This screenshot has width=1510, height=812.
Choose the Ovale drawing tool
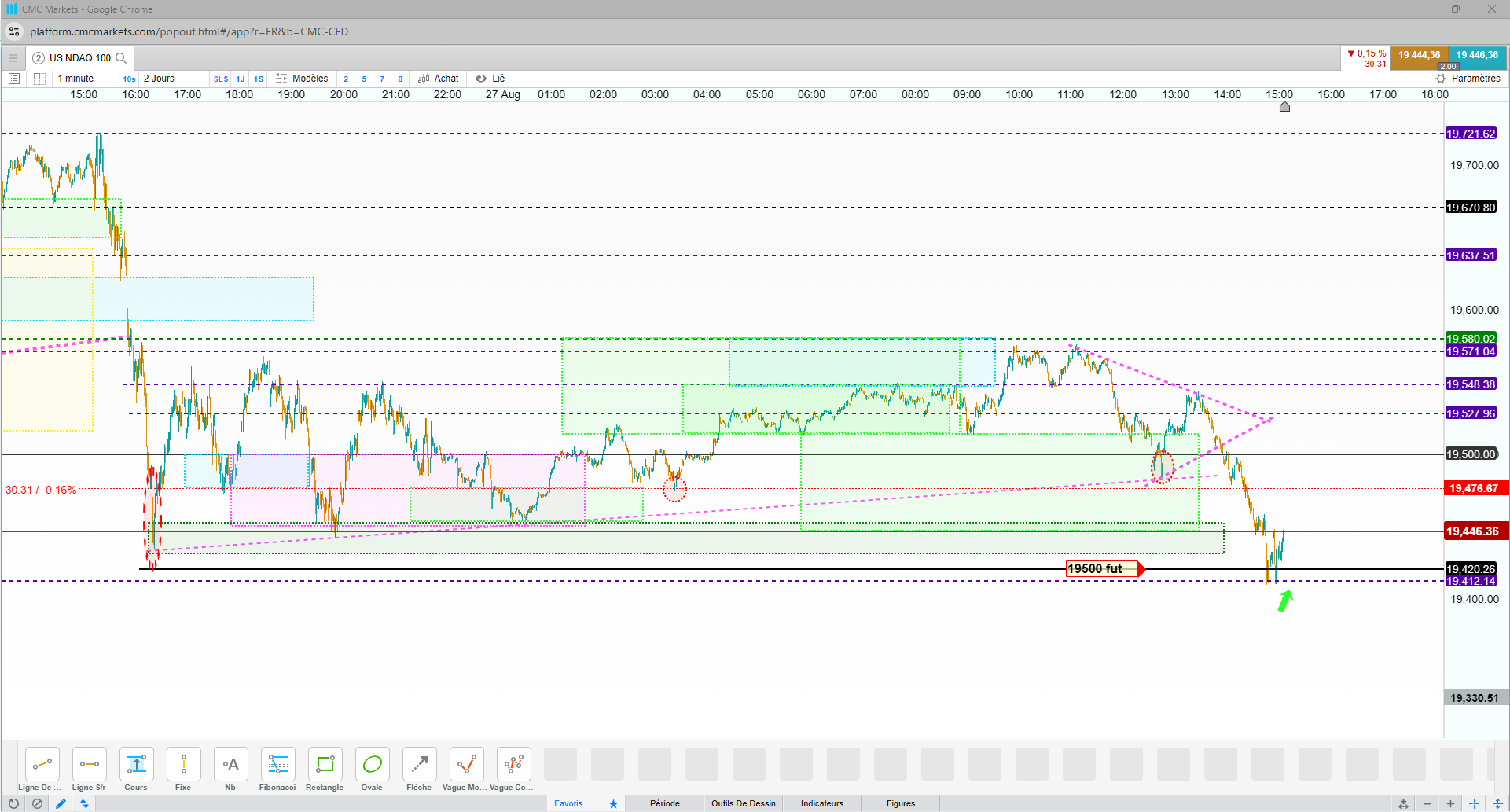[372, 764]
